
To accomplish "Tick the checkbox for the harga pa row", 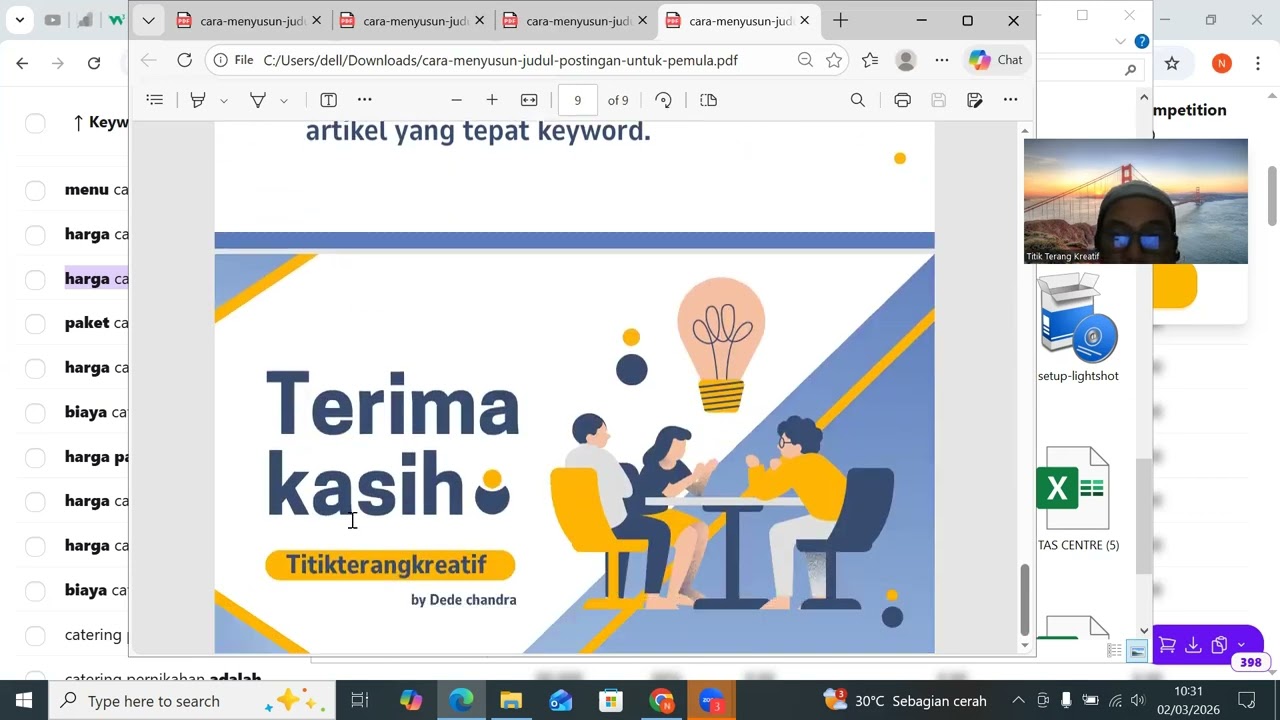I will (x=35, y=457).
